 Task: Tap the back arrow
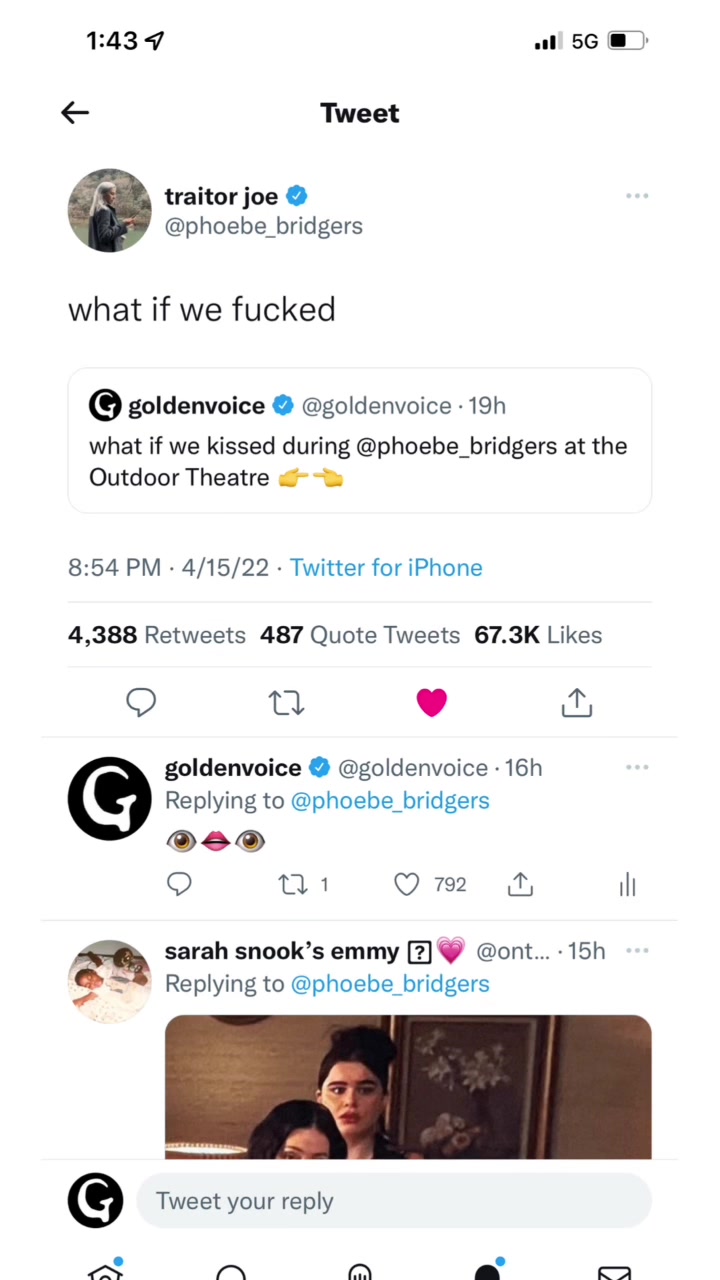tap(75, 113)
